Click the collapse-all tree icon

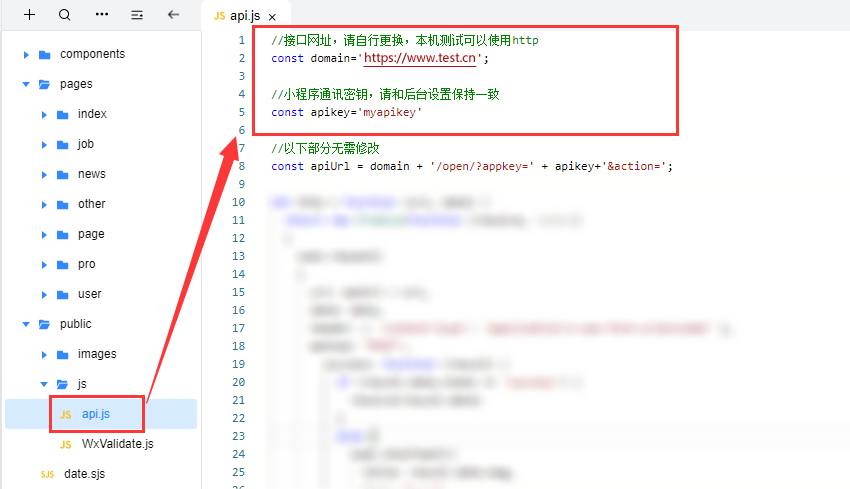point(137,15)
